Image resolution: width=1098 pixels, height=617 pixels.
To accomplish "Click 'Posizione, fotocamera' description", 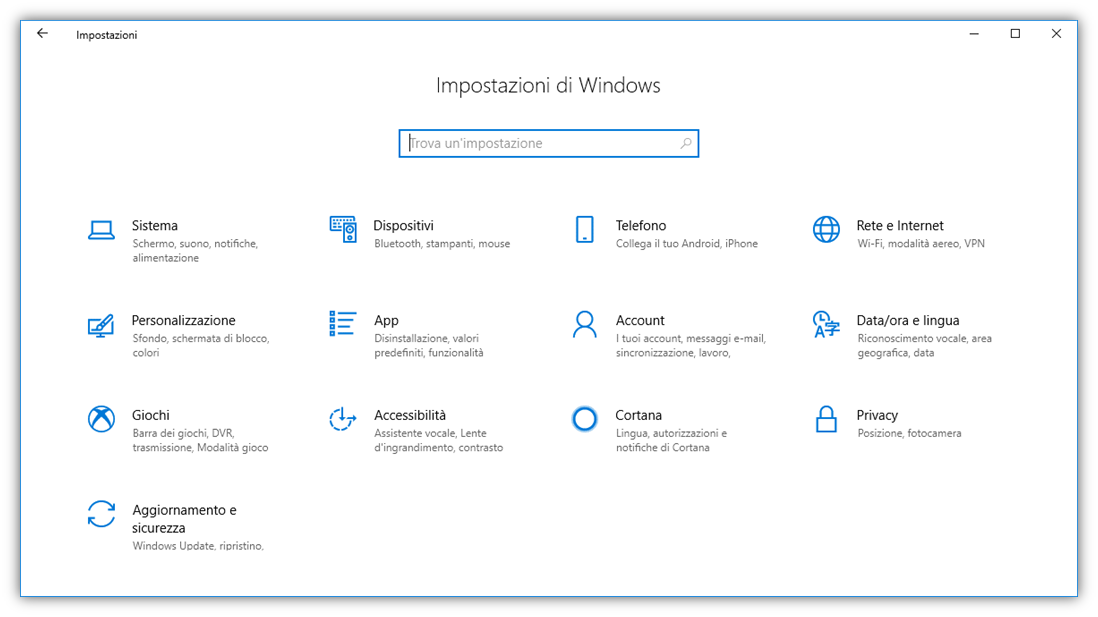I will click(909, 434).
